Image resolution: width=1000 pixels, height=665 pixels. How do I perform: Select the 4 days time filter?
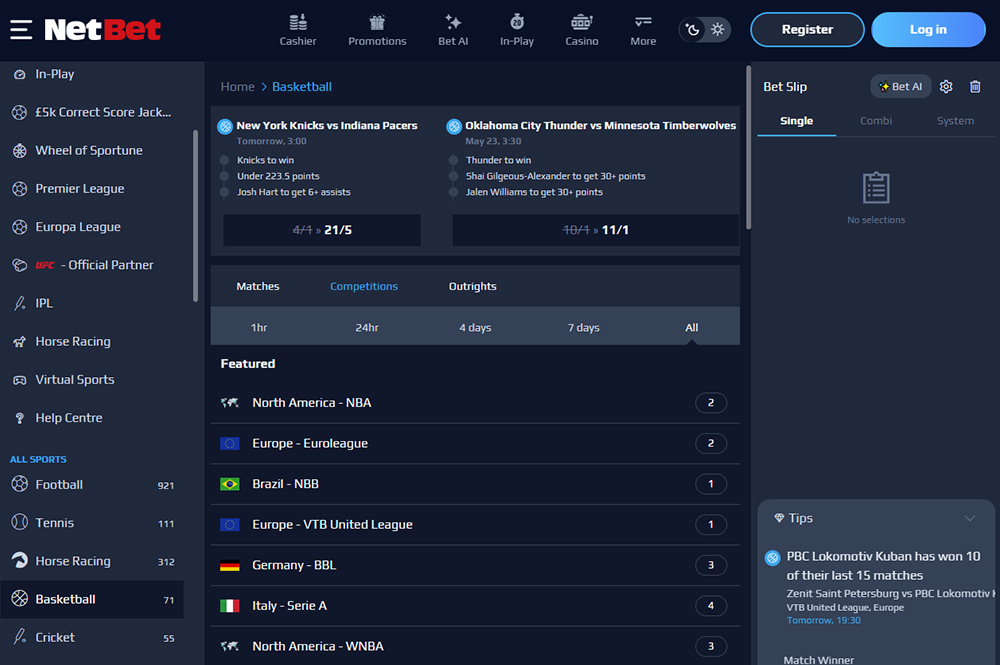coord(475,328)
